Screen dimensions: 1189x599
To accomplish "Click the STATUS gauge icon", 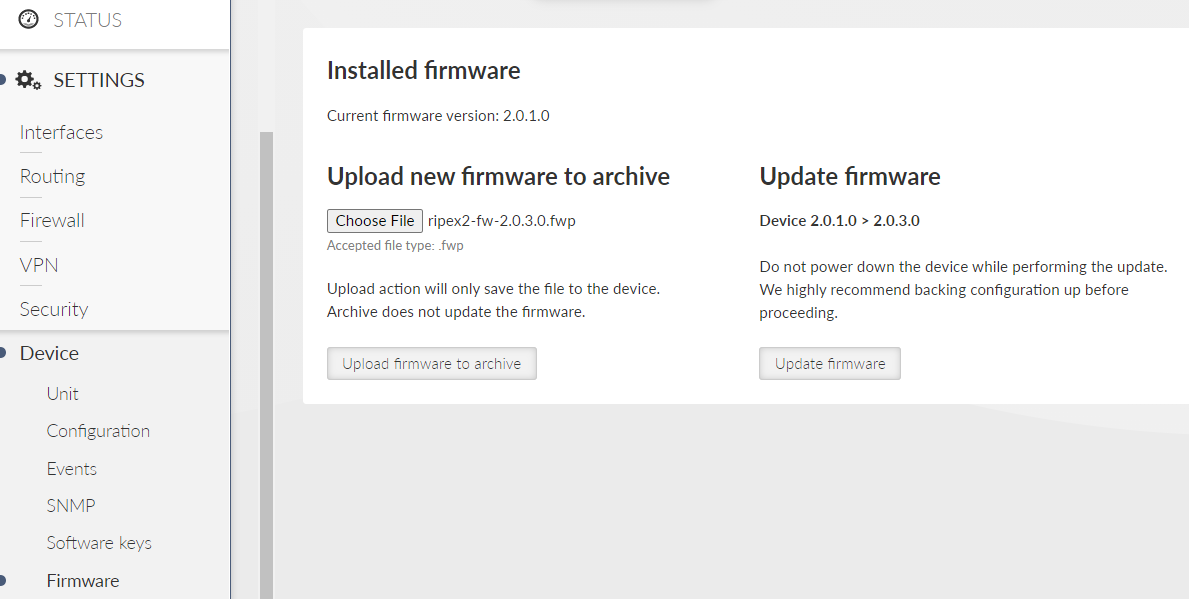I will tap(28, 19).
